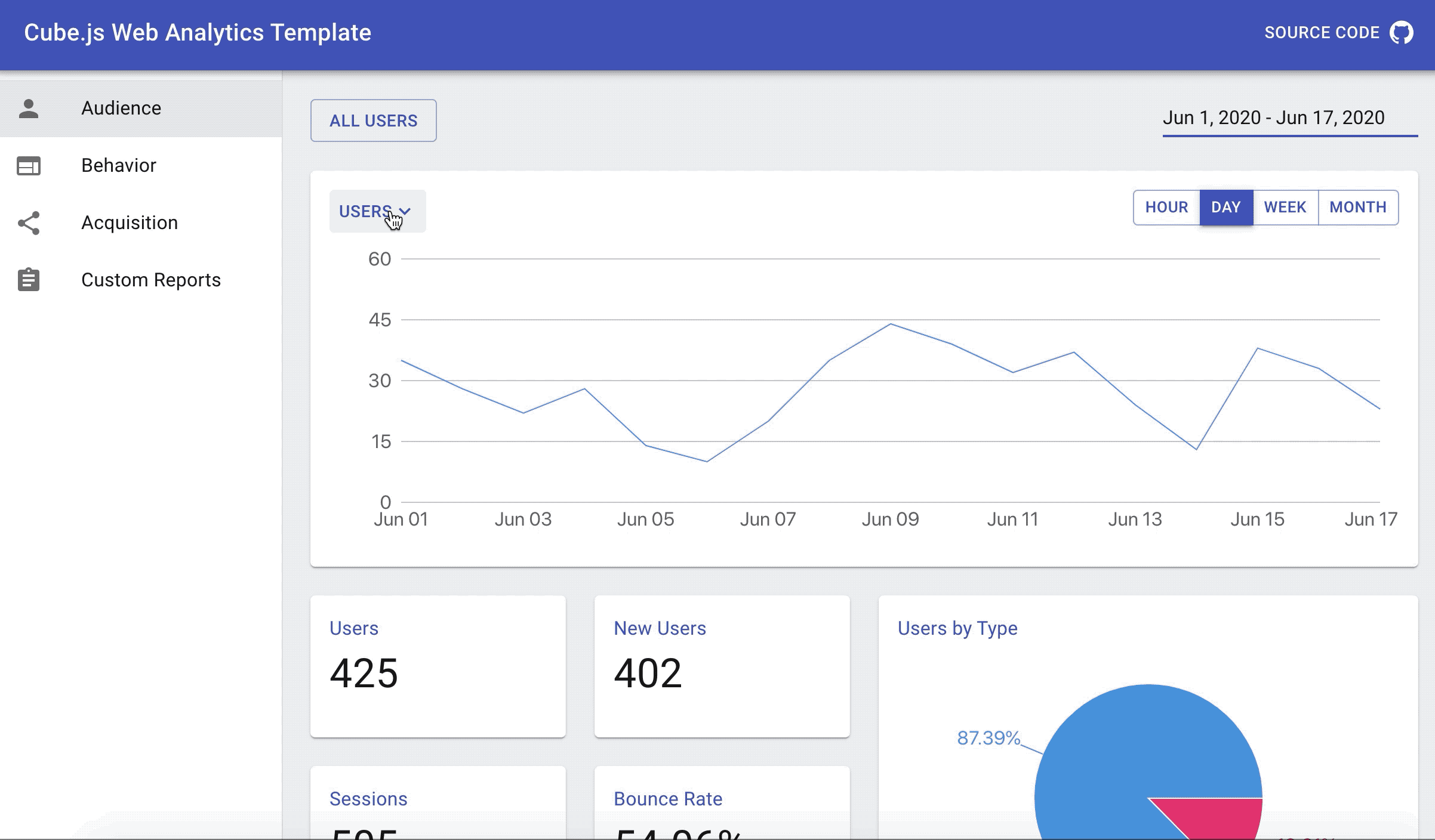Open the date range picker field
The image size is (1435, 840).
[x=1290, y=118]
